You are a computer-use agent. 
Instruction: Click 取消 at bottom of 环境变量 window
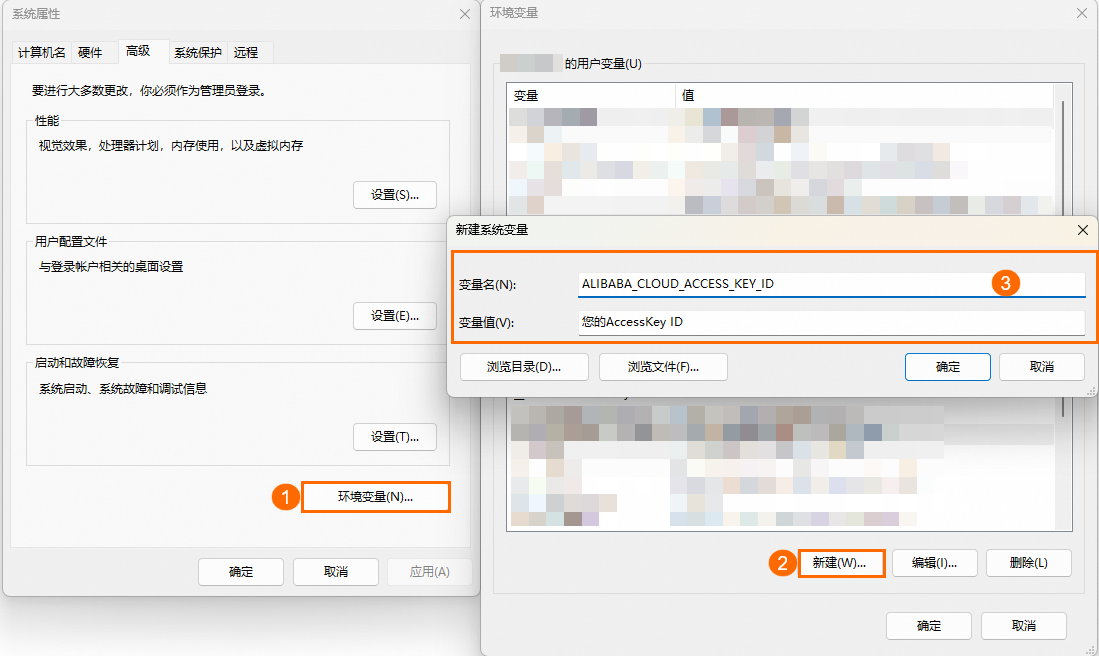tap(1023, 626)
